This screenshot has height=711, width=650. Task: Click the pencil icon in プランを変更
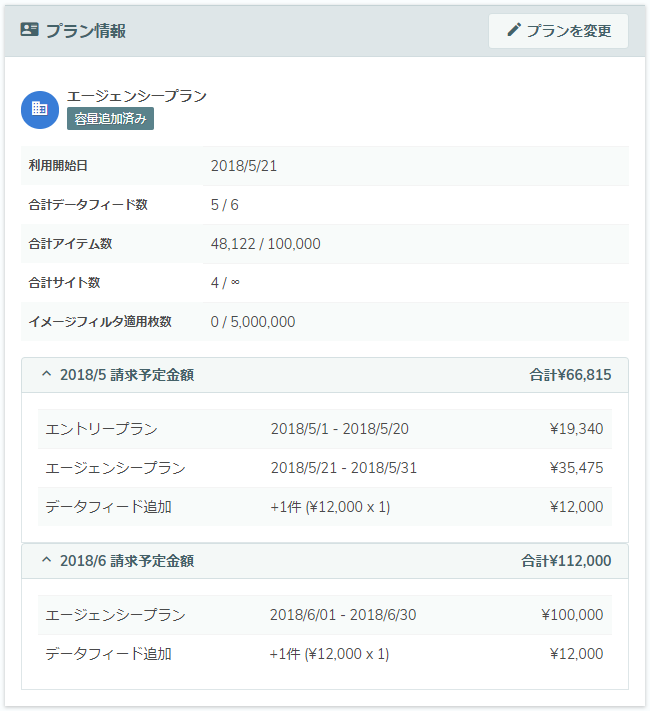tap(513, 30)
